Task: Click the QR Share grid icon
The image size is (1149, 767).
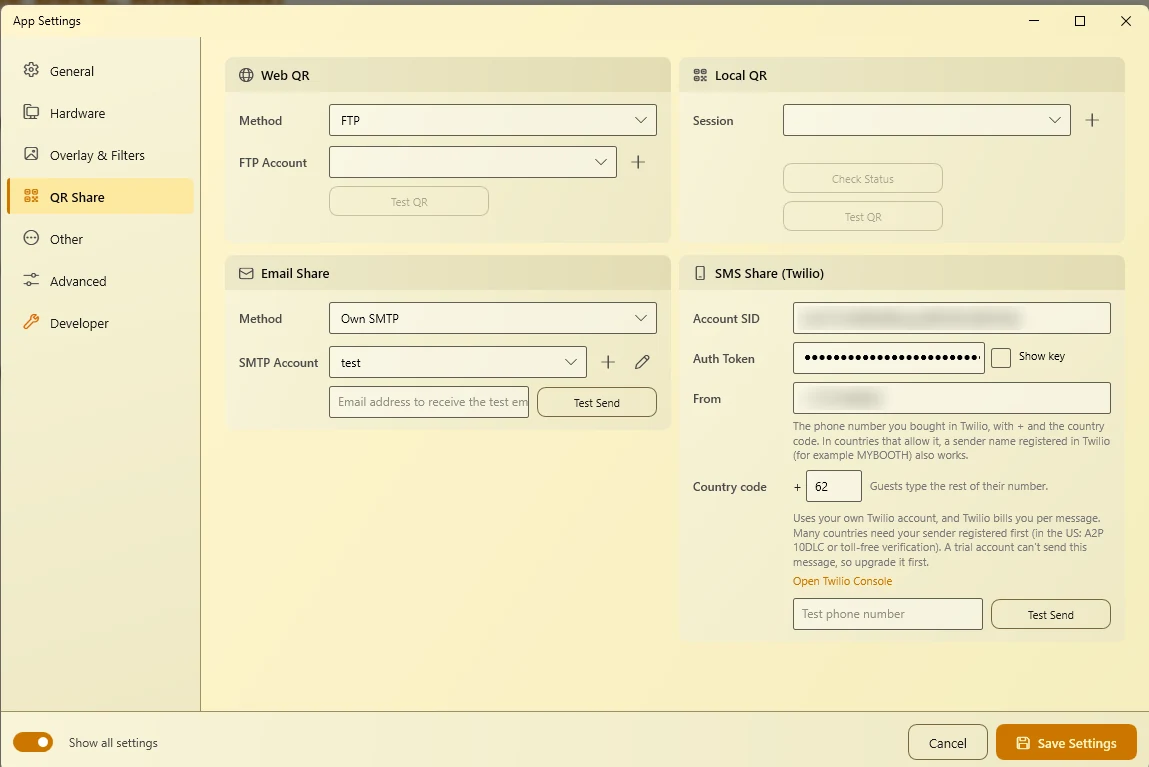Action: coord(31,196)
